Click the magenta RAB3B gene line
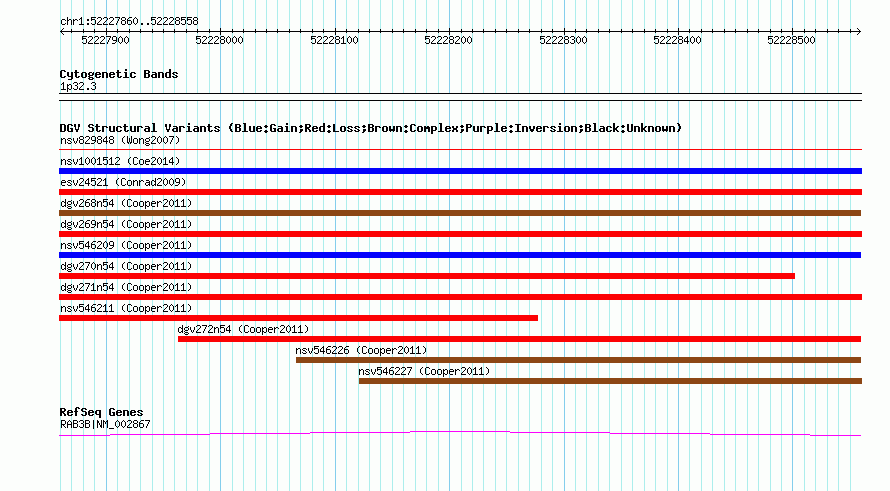Image resolution: width=890 pixels, height=491 pixels. (460, 434)
